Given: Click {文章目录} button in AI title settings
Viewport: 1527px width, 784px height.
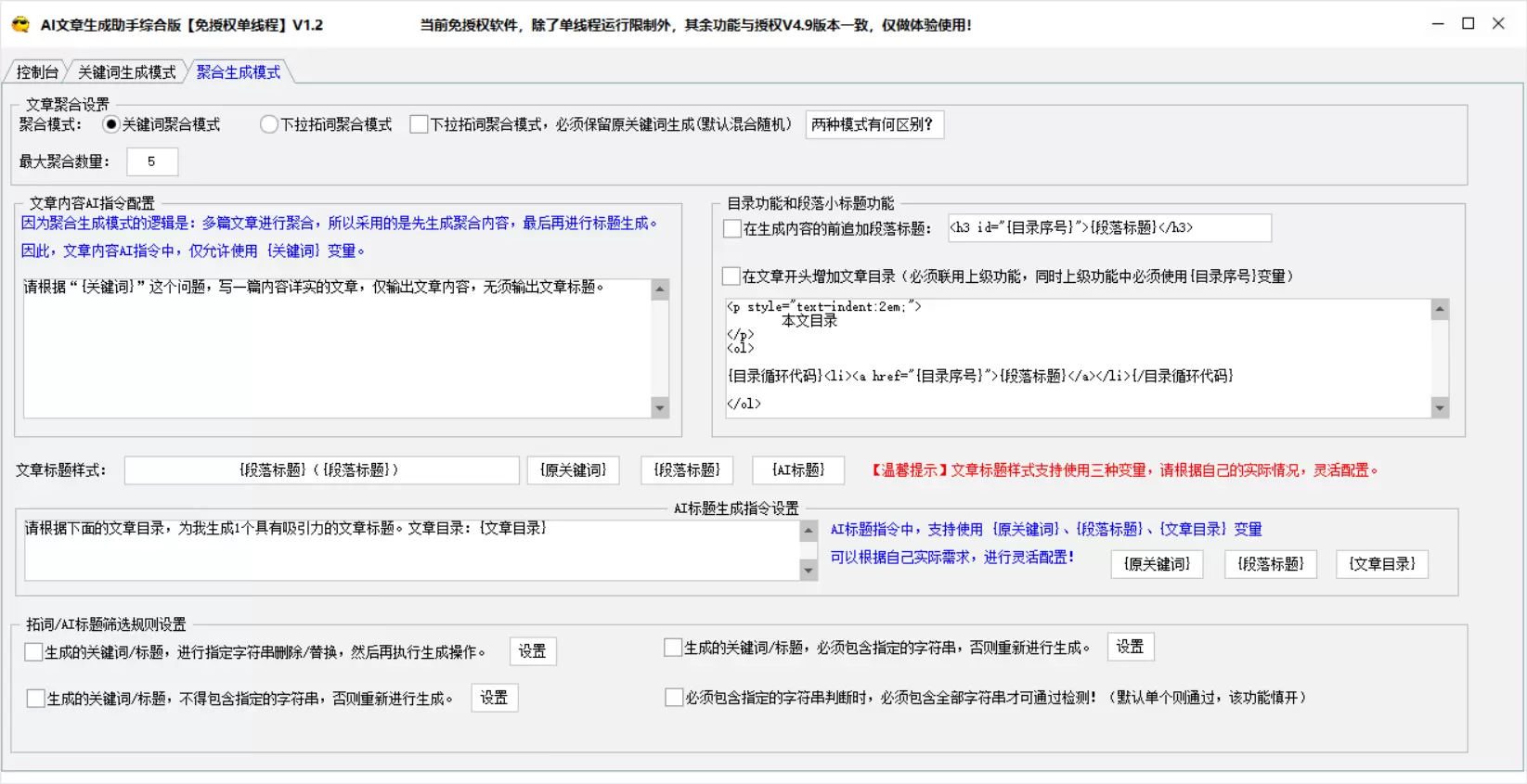Looking at the screenshot, I should (x=1382, y=564).
